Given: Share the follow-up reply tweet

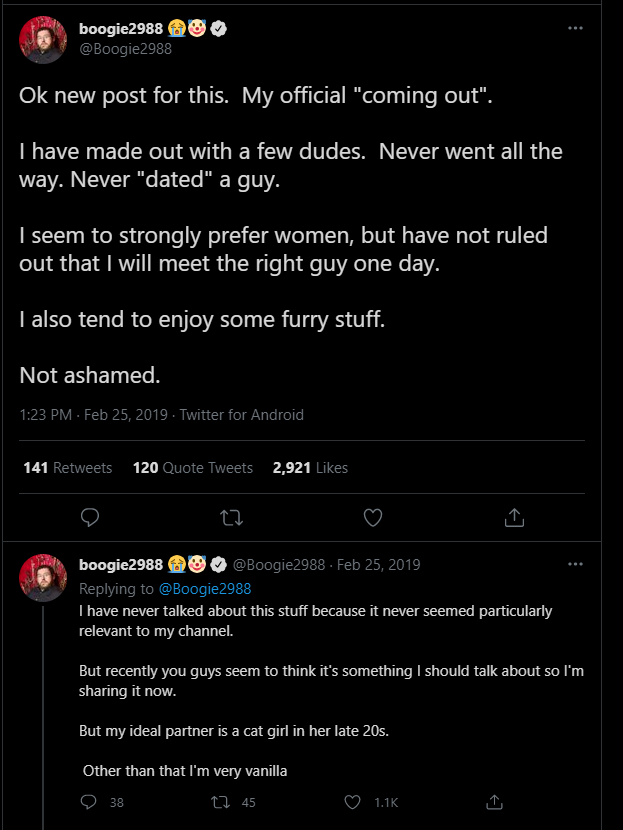Looking at the screenshot, I should pos(492,801).
